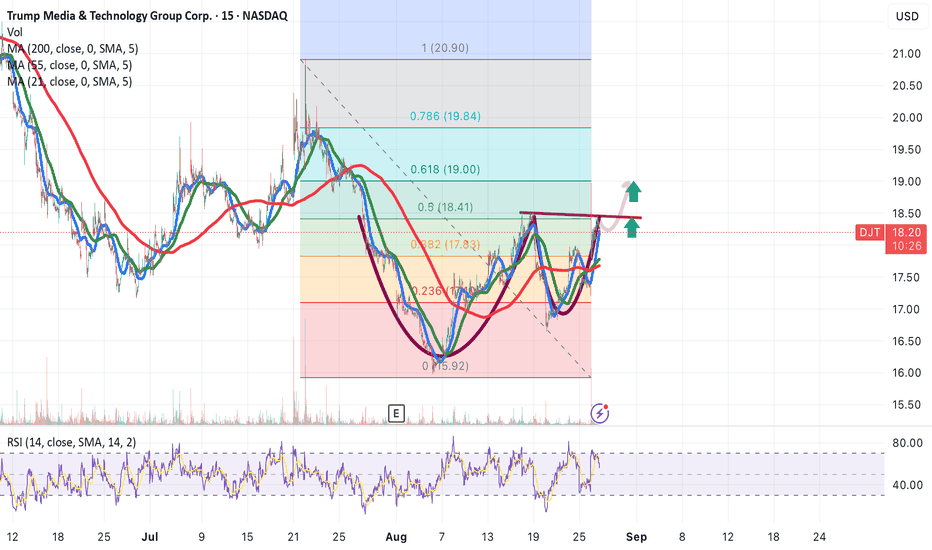Click the 0.382 Fibonacci level label
This screenshot has width=932, height=550.
pos(445,244)
